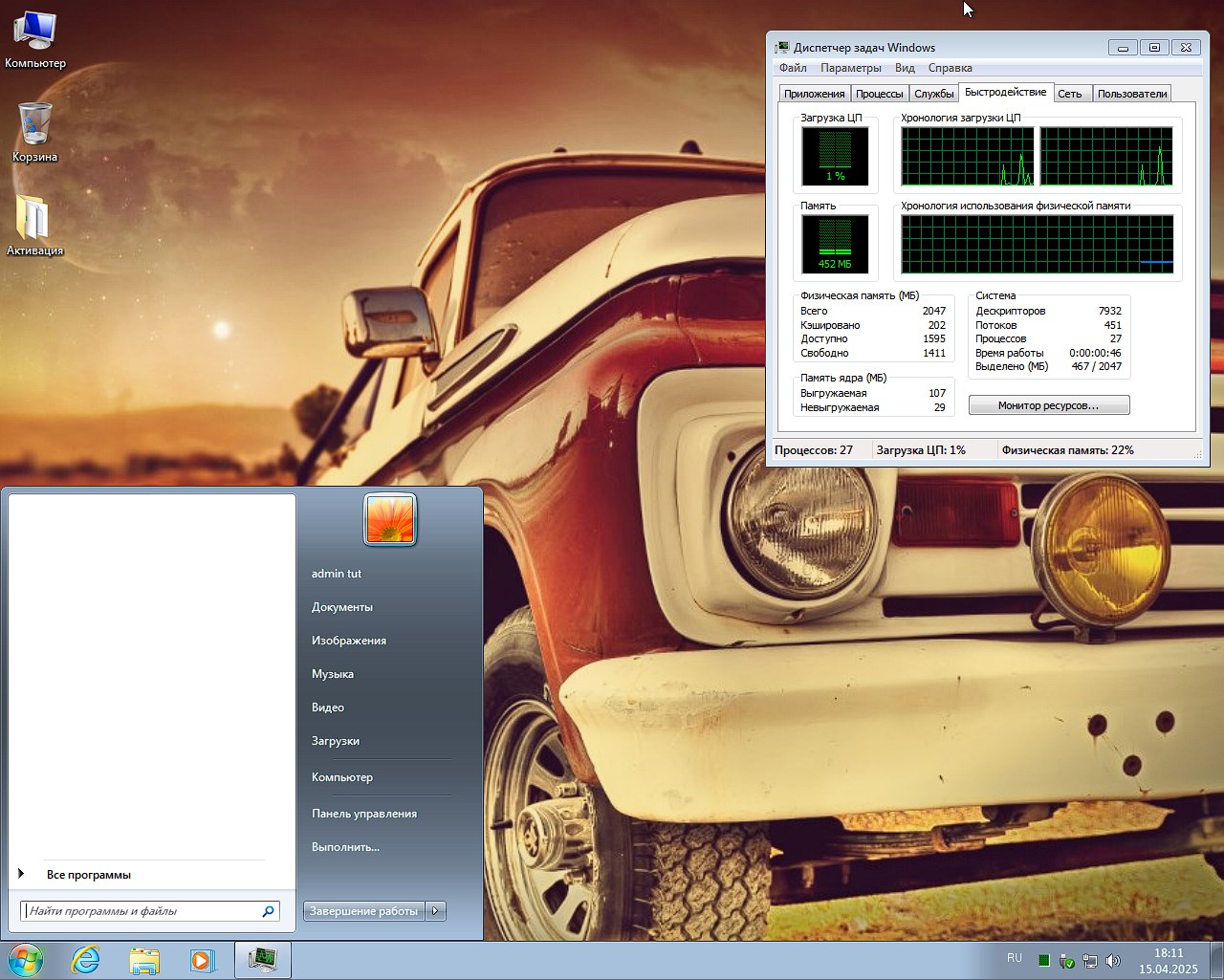Launch Internet Explorer from taskbar

pos(86,960)
